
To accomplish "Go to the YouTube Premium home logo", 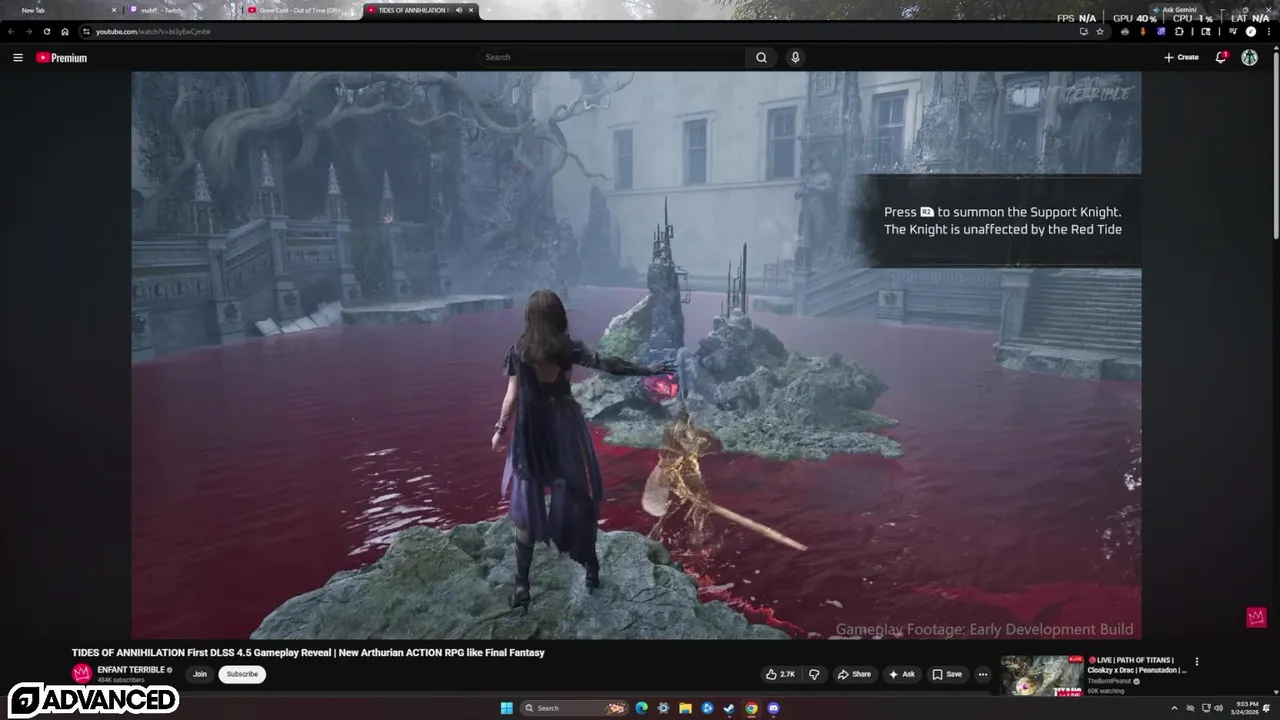I will pyautogui.click(x=62, y=58).
